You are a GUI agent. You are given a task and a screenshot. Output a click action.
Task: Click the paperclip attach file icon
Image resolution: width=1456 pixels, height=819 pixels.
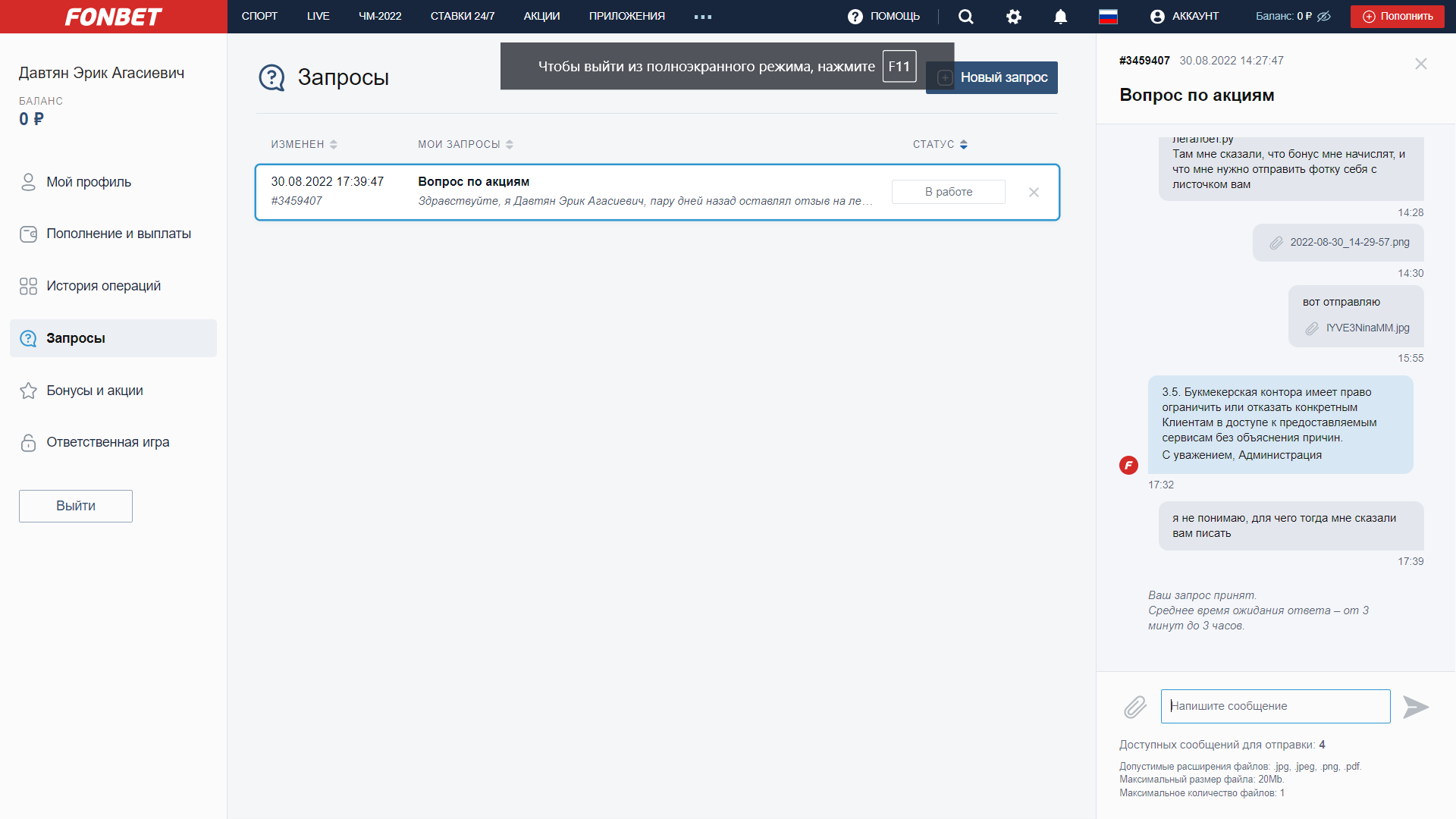coord(1135,707)
